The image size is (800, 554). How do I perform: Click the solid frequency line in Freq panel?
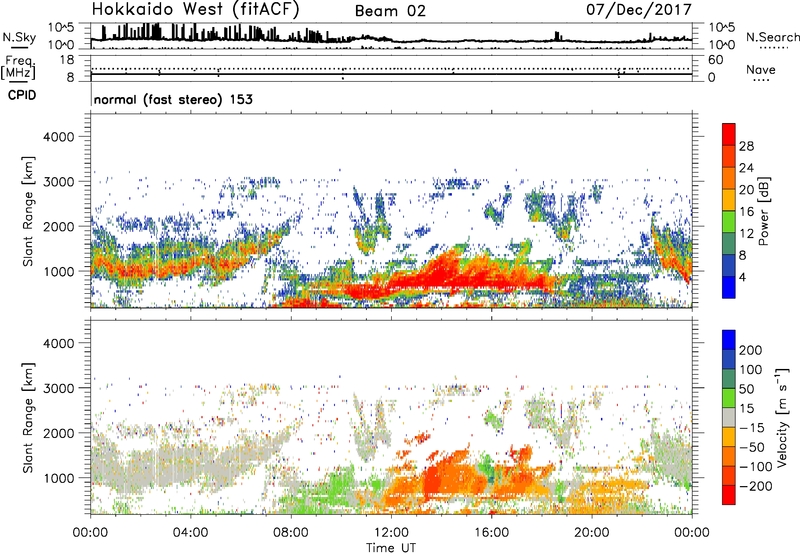click(x=391, y=74)
